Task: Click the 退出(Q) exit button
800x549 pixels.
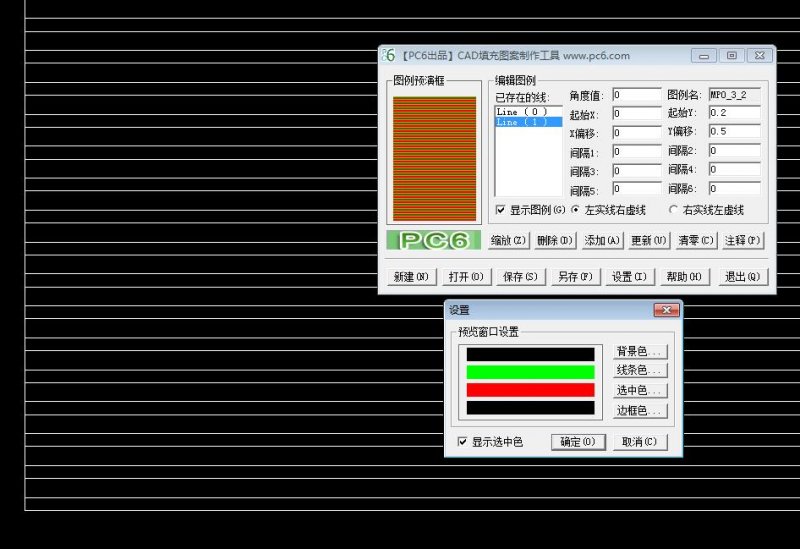Action: (743, 277)
